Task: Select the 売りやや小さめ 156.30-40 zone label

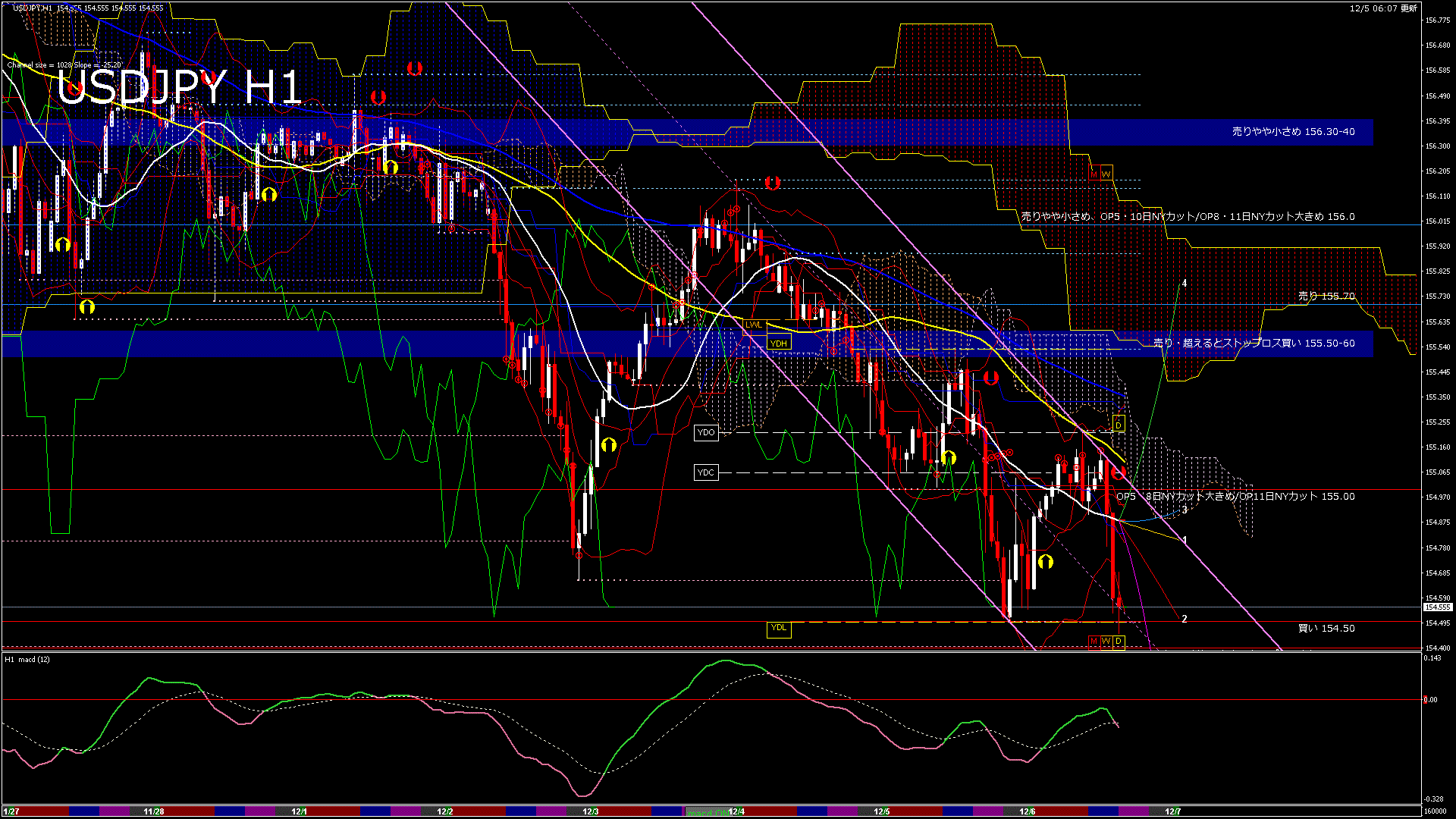Action: coord(1293,132)
